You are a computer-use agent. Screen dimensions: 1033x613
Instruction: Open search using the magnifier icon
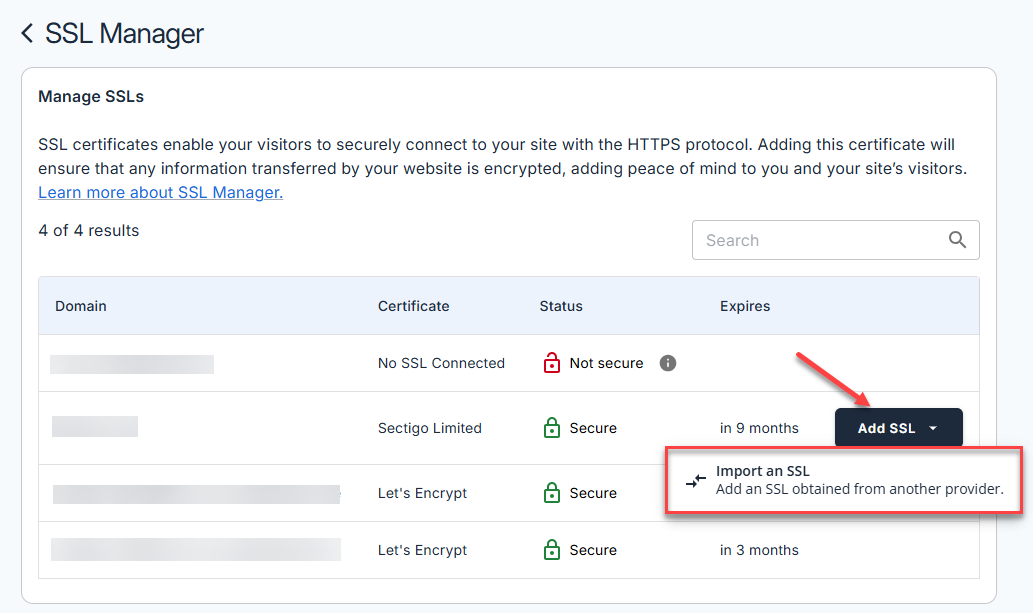tap(957, 240)
